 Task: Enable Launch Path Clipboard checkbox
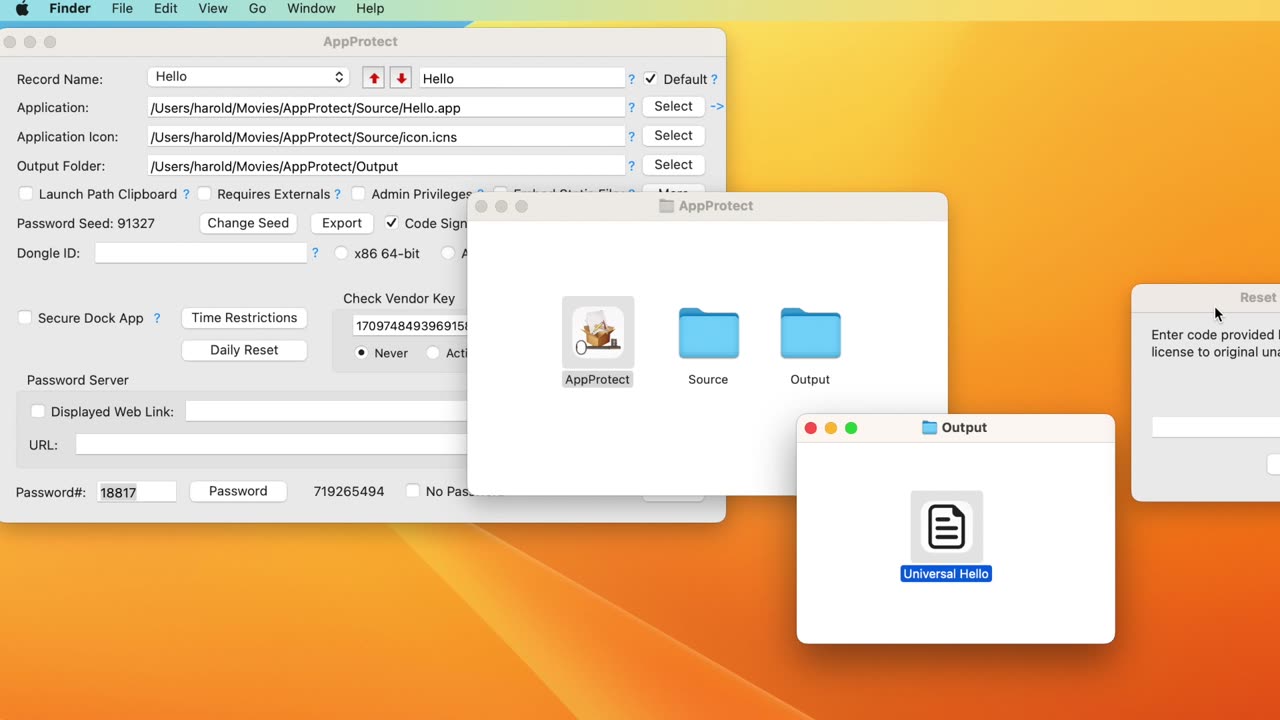[x=27, y=194]
